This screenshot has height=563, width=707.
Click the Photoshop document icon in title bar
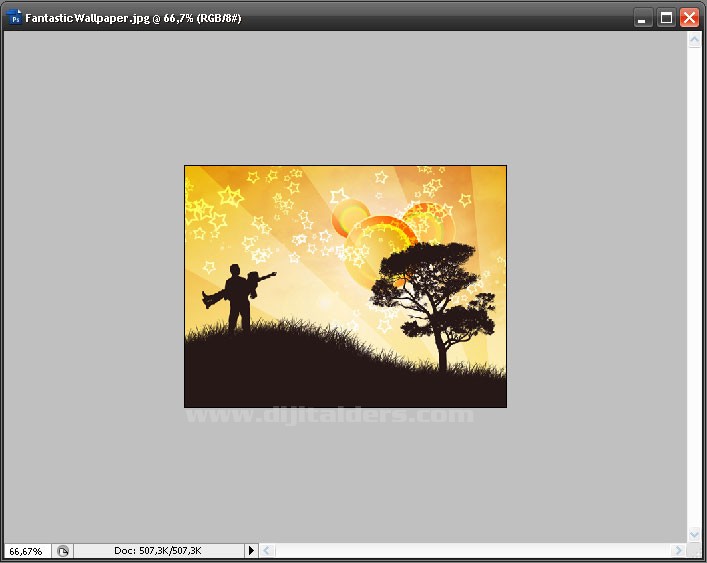coord(15,18)
